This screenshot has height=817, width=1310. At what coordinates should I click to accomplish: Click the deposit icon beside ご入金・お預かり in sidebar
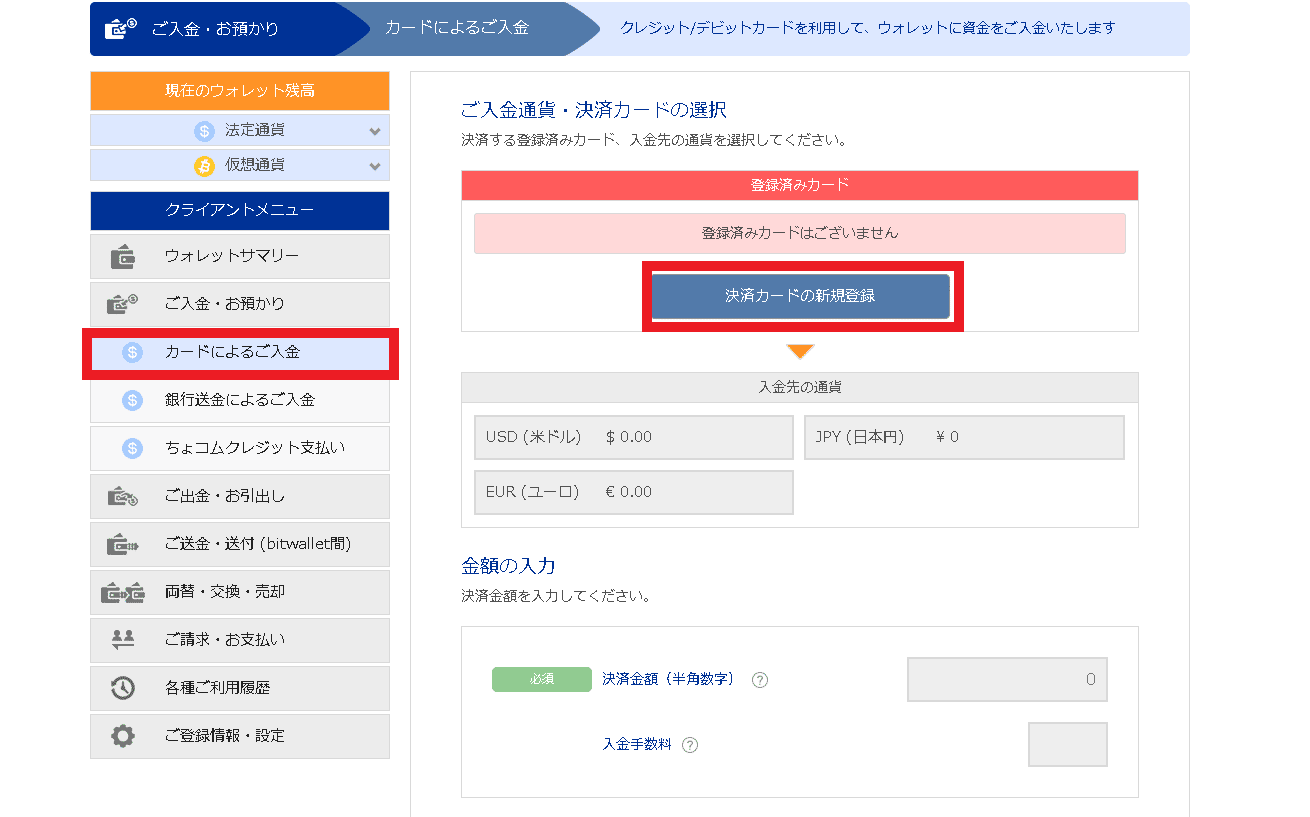point(123,304)
